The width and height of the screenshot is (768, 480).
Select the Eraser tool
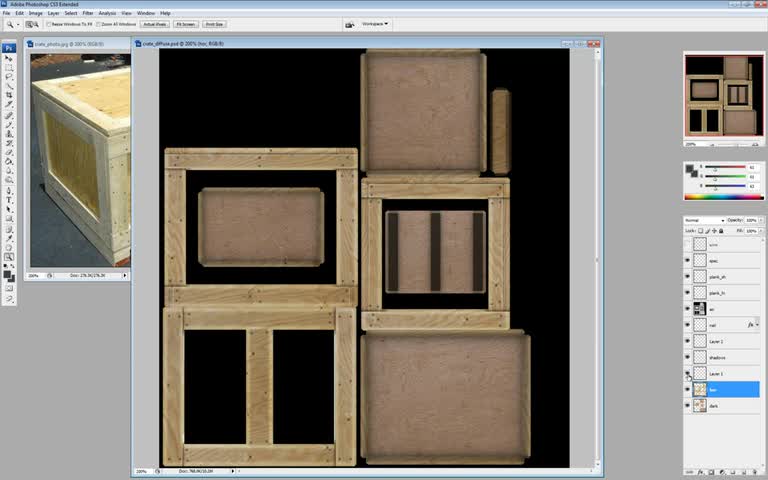[9, 151]
